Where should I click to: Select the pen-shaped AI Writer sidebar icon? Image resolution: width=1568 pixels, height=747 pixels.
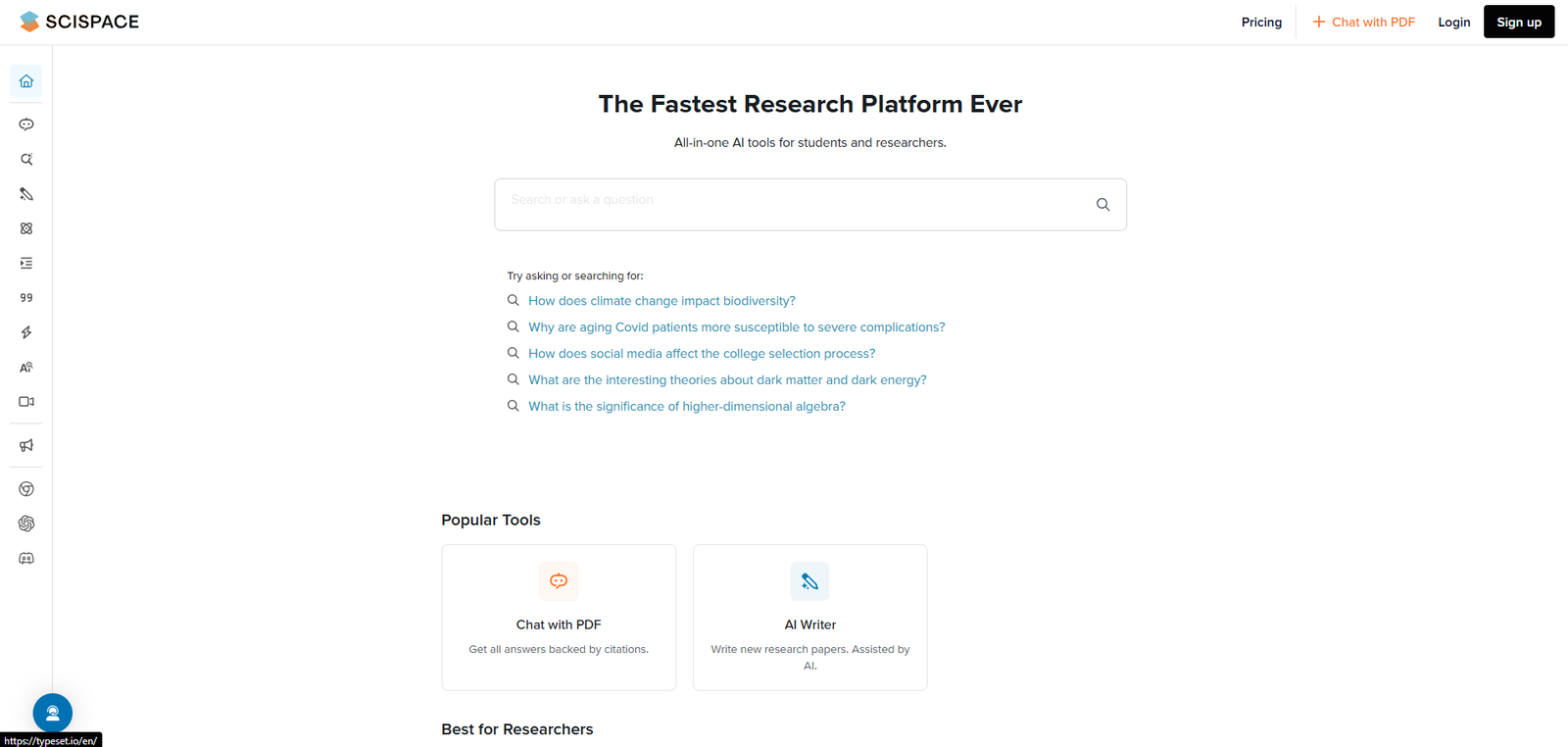pos(26,194)
